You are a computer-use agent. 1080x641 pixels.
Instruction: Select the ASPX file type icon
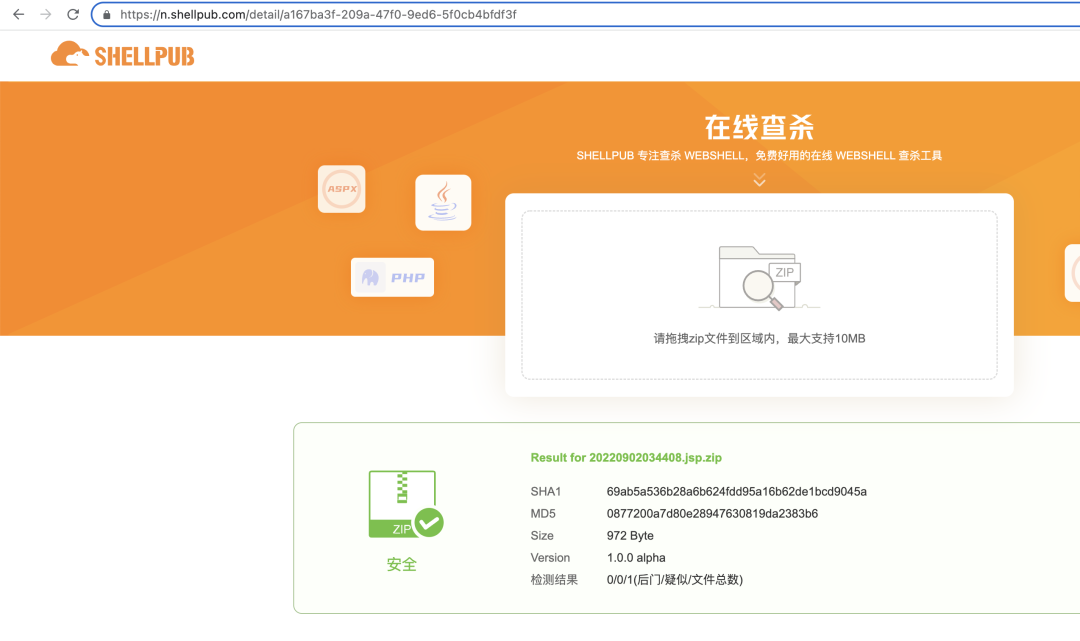342,189
